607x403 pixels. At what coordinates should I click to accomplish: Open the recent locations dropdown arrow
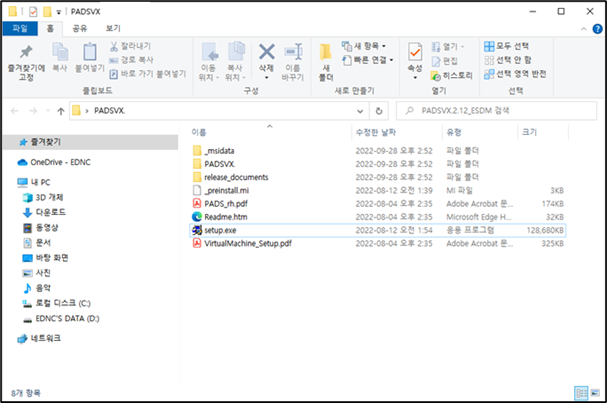click(x=48, y=111)
